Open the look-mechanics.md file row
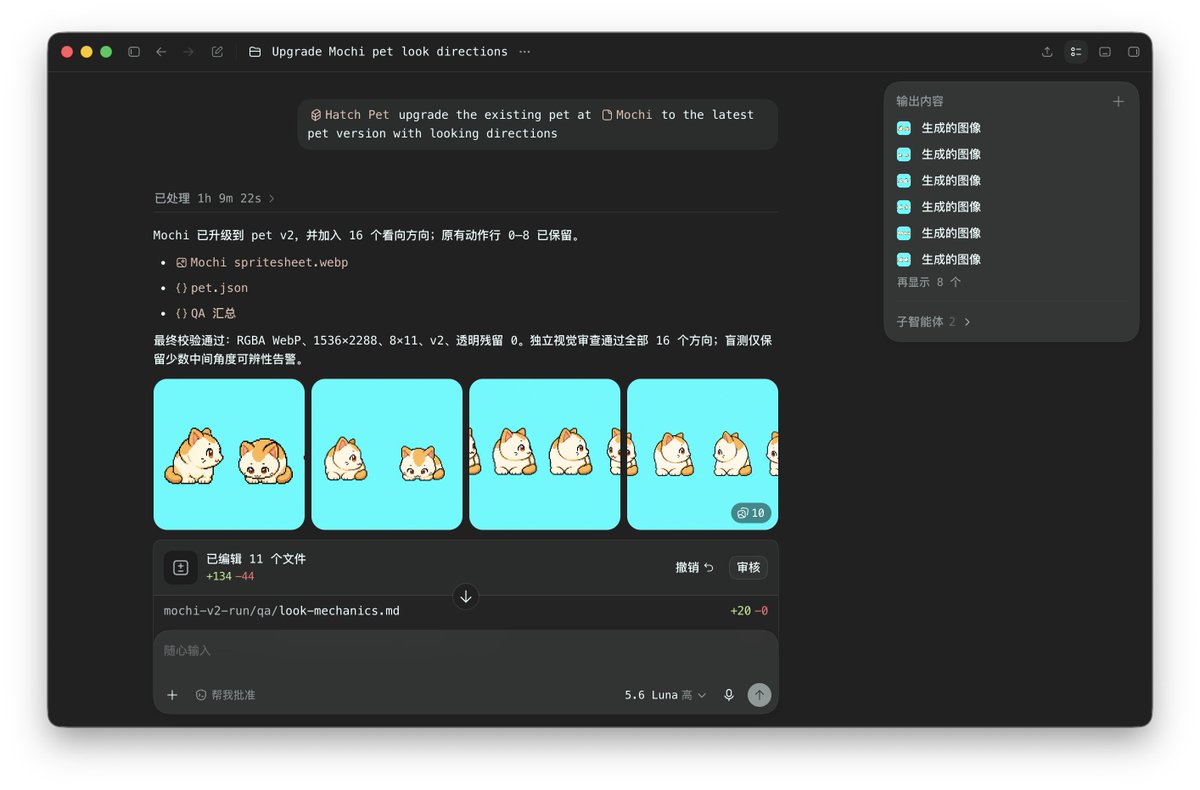The height and width of the screenshot is (790, 1200). pyautogui.click(x=466, y=611)
